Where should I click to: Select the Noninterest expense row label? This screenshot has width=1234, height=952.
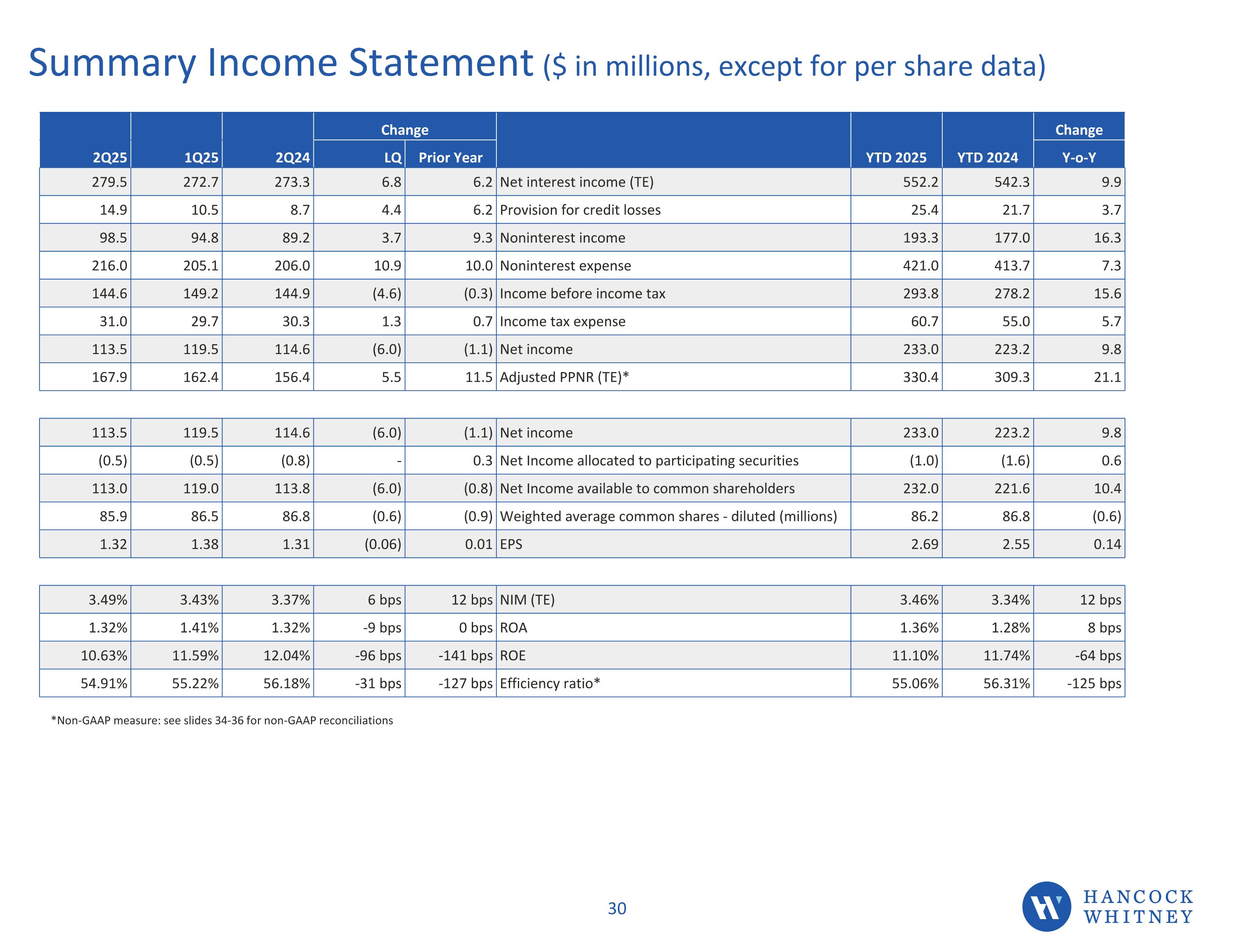pos(565,266)
